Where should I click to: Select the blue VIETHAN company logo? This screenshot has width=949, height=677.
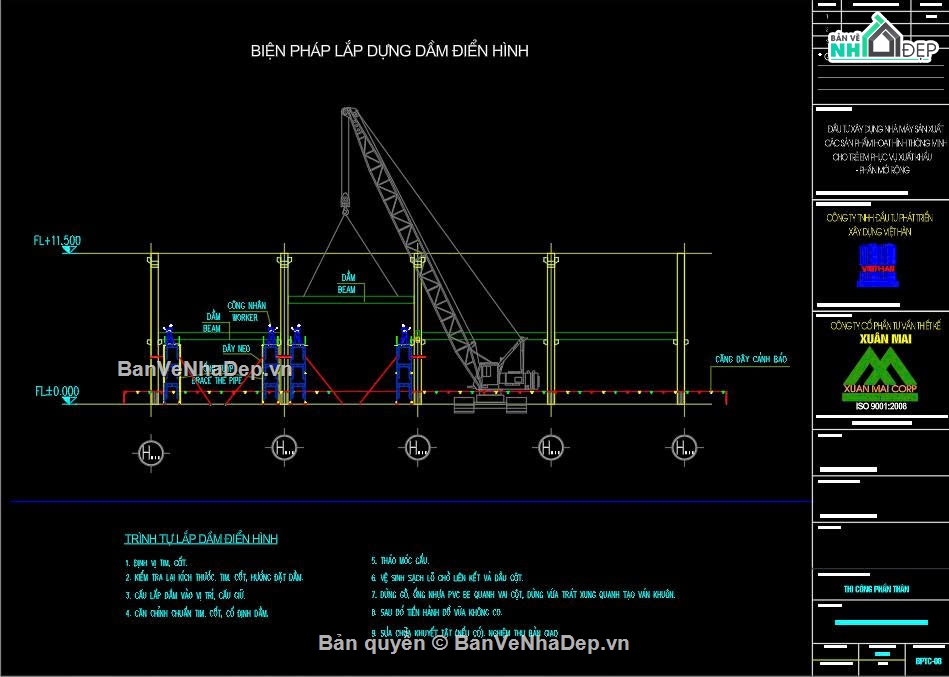click(878, 266)
